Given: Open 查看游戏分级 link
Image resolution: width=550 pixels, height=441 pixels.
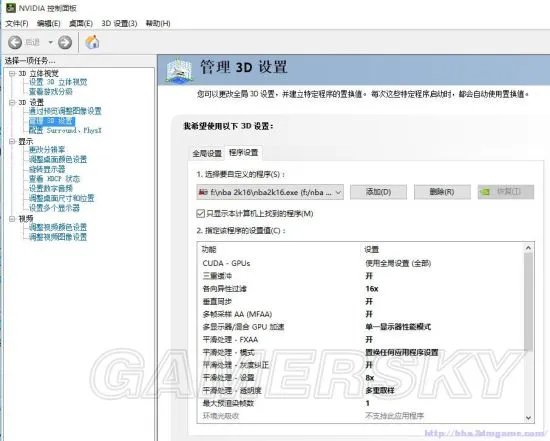Looking at the screenshot, I should click(x=51, y=92).
